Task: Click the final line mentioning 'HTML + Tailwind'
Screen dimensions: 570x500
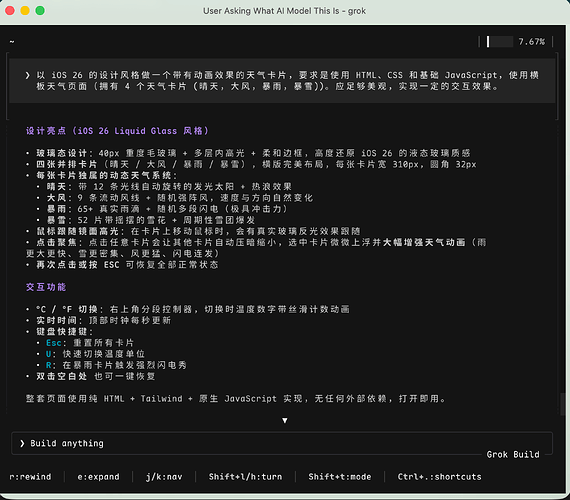Action: 236,399
